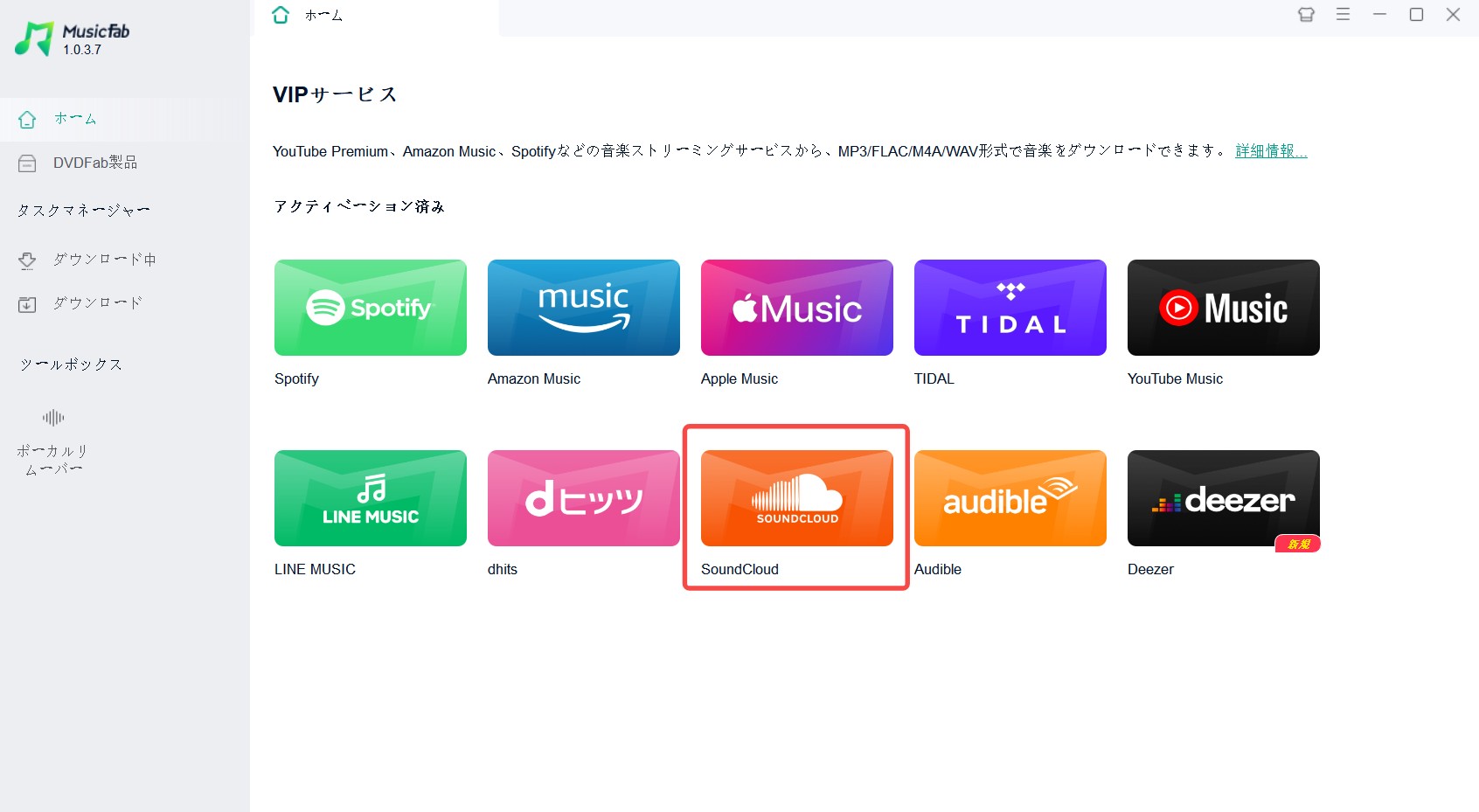Open the Audible service tile
The height and width of the screenshot is (812, 1479).
pos(1010,498)
